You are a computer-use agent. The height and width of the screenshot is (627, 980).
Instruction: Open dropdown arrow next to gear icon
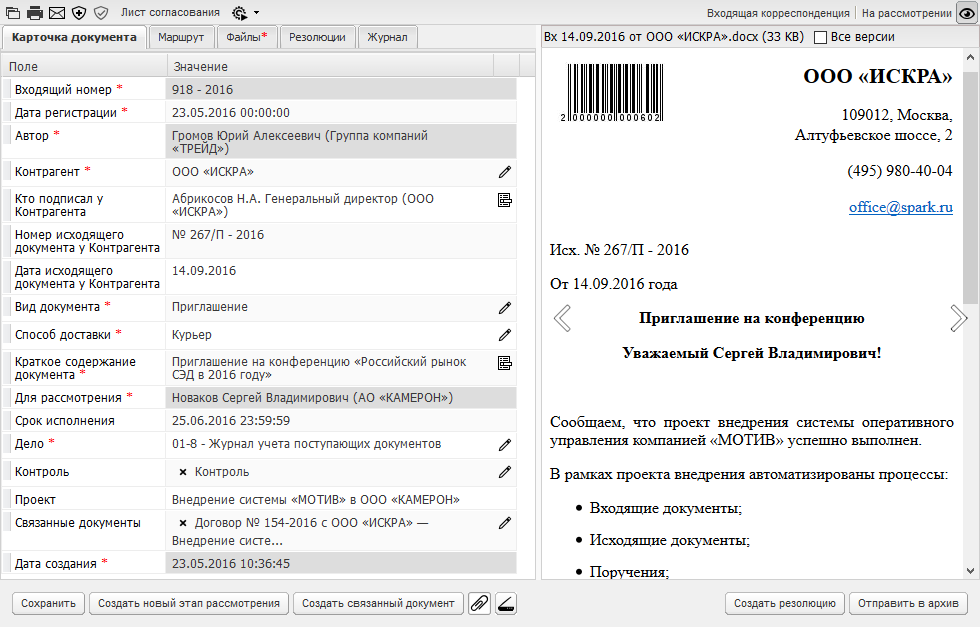click(x=256, y=13)
